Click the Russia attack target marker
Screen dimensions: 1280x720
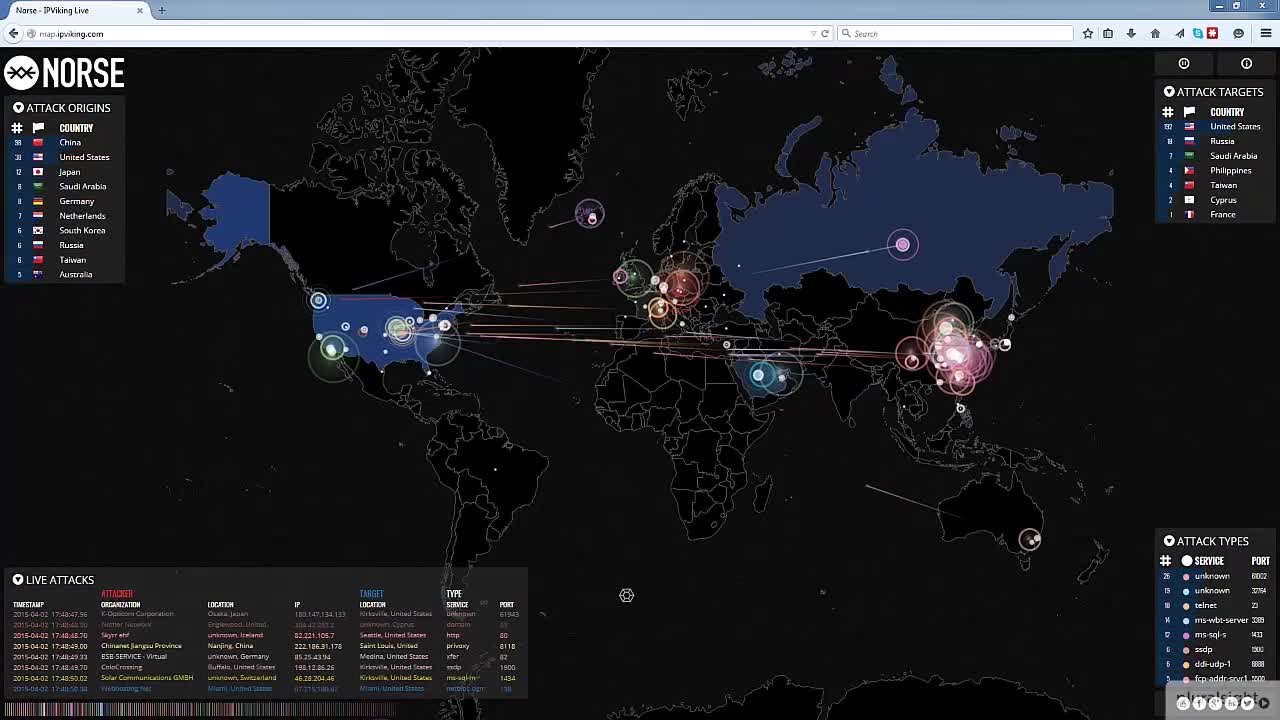[903, 244]
